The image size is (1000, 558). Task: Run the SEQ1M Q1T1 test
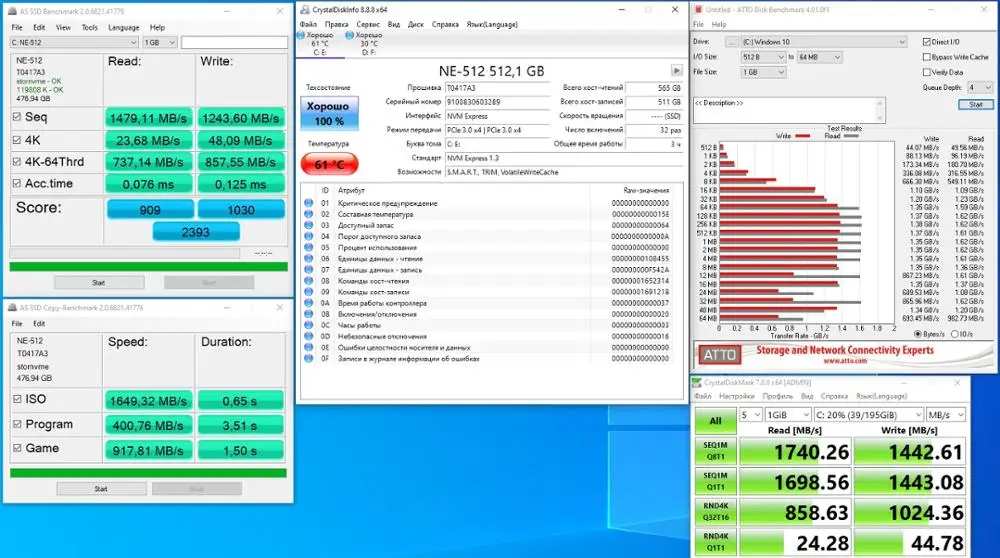[x=716, y=481]
